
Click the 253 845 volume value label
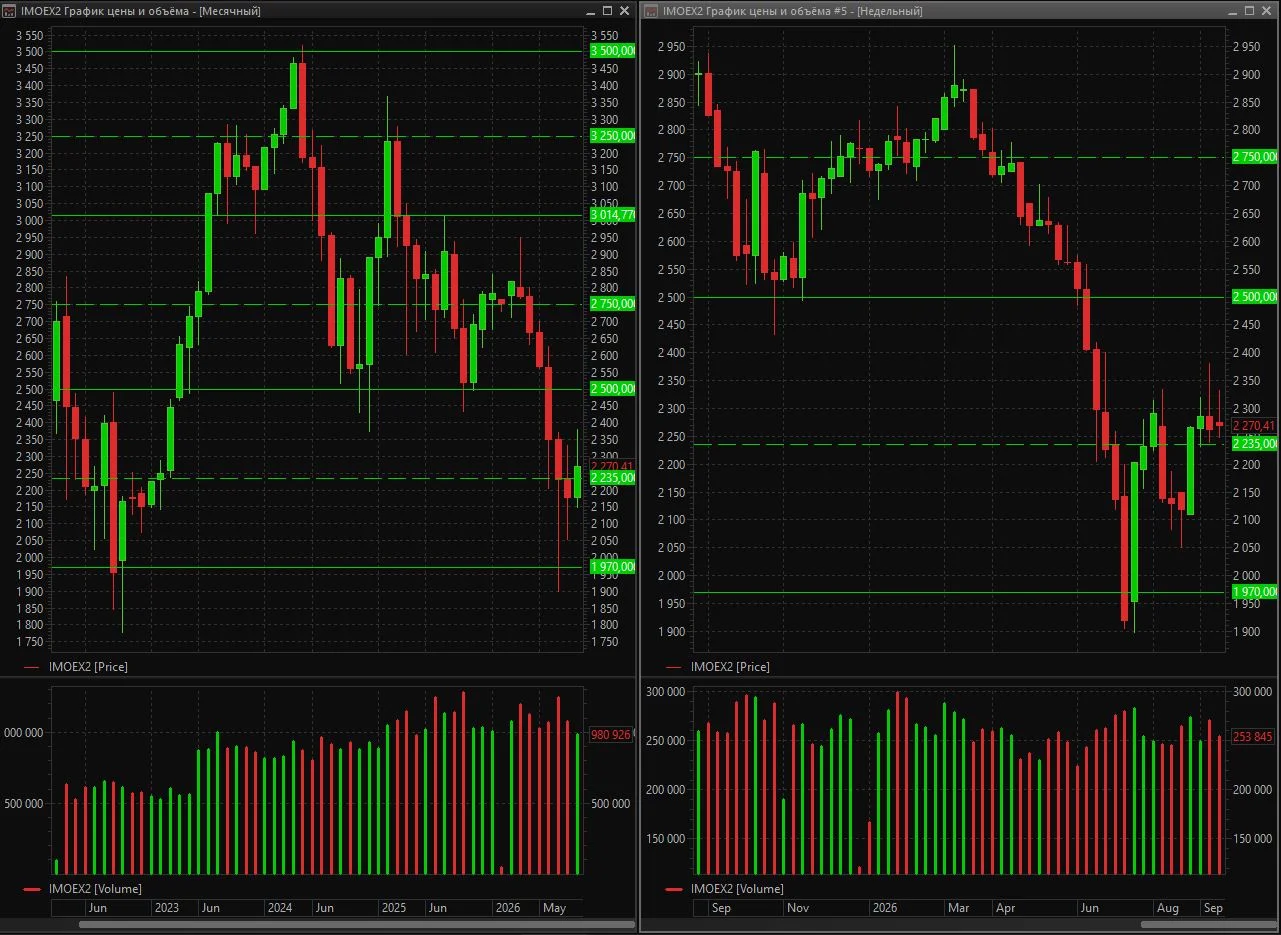1254,737
